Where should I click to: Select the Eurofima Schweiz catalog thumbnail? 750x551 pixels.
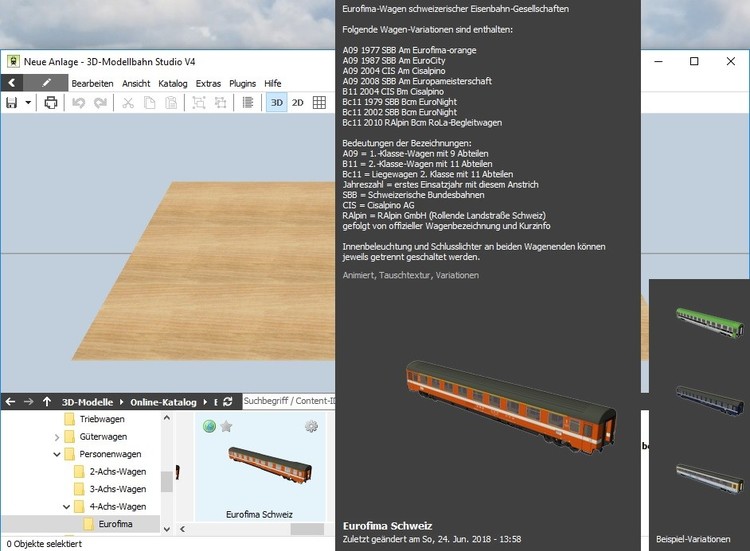[x=270, y=465]
